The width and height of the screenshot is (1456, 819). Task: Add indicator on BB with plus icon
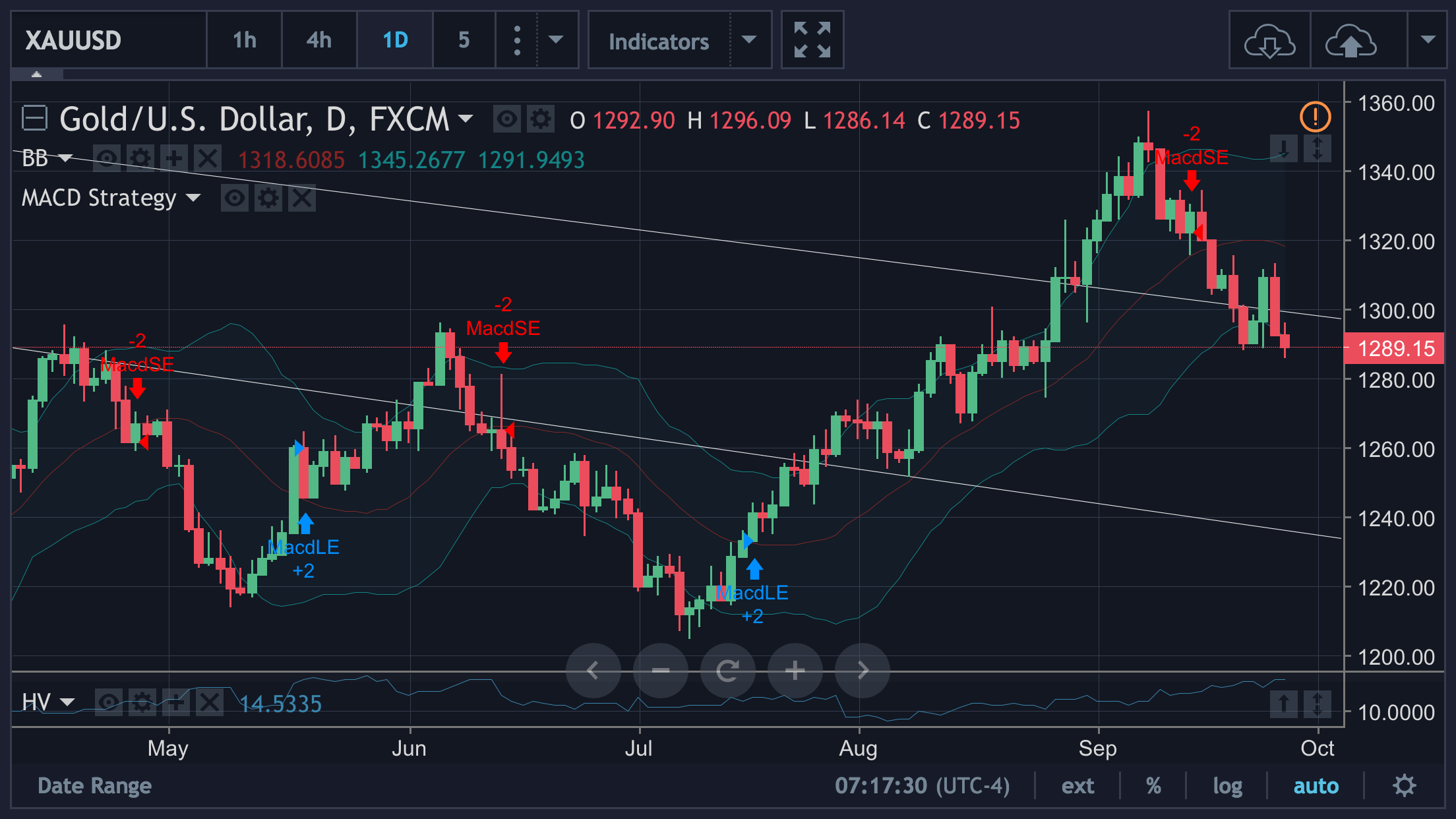(174, 158)
